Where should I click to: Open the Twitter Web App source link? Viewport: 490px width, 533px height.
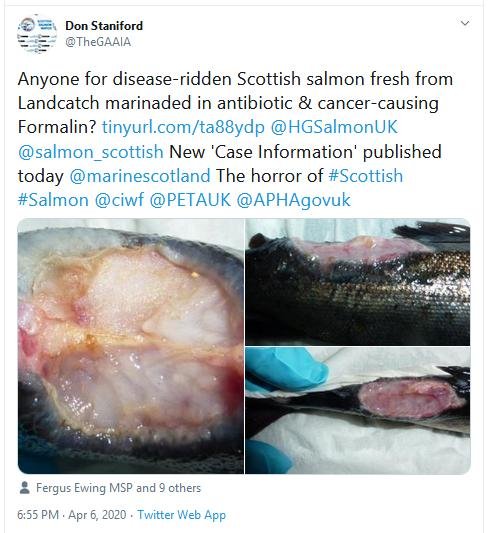[x=181, y=515]
